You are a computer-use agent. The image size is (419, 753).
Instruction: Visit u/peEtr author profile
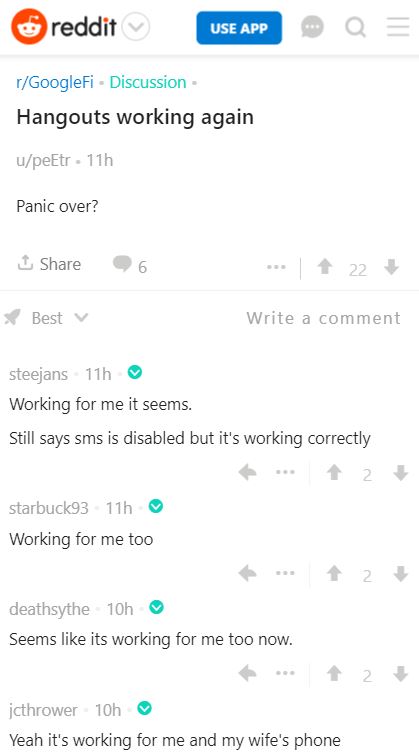pos(44,160)
